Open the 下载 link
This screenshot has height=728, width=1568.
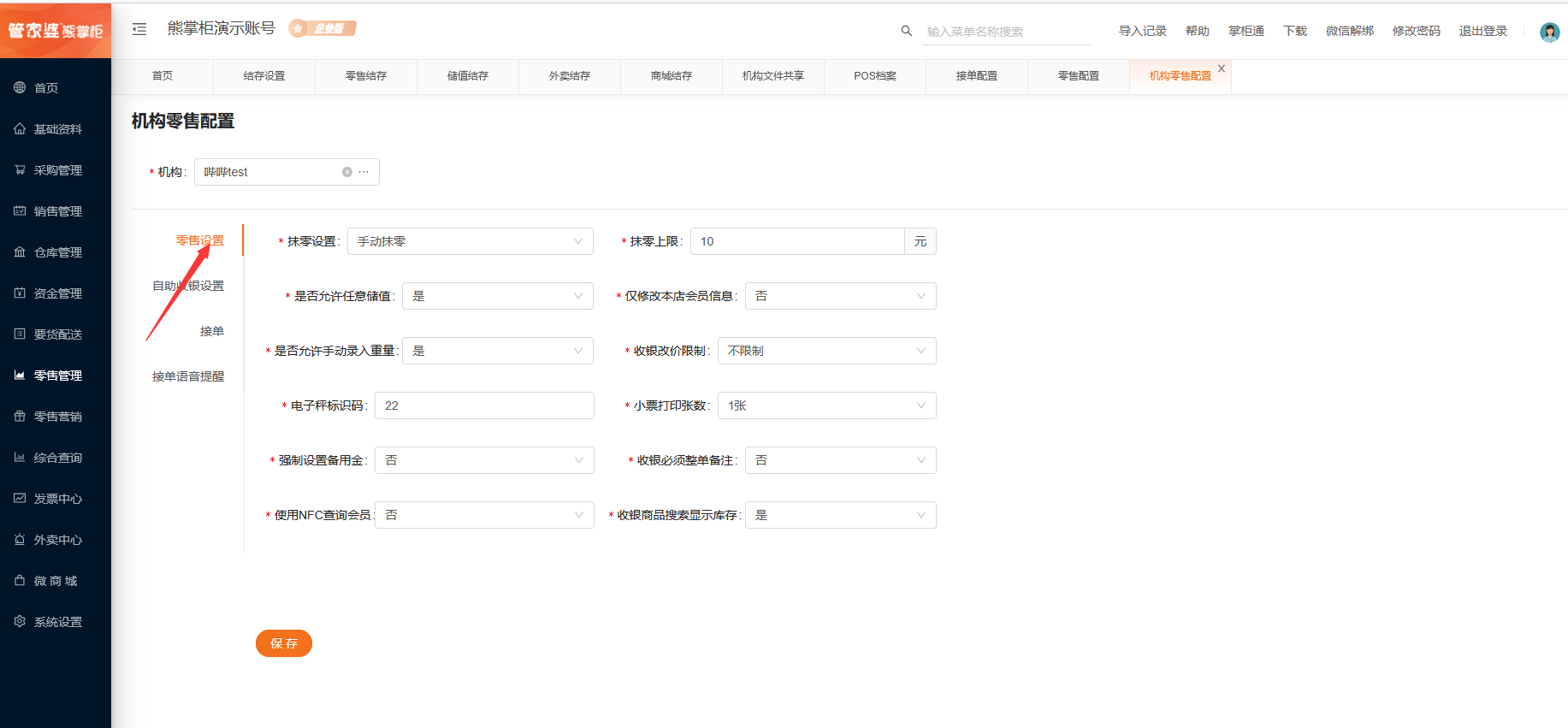click(x=1295, y=31)
